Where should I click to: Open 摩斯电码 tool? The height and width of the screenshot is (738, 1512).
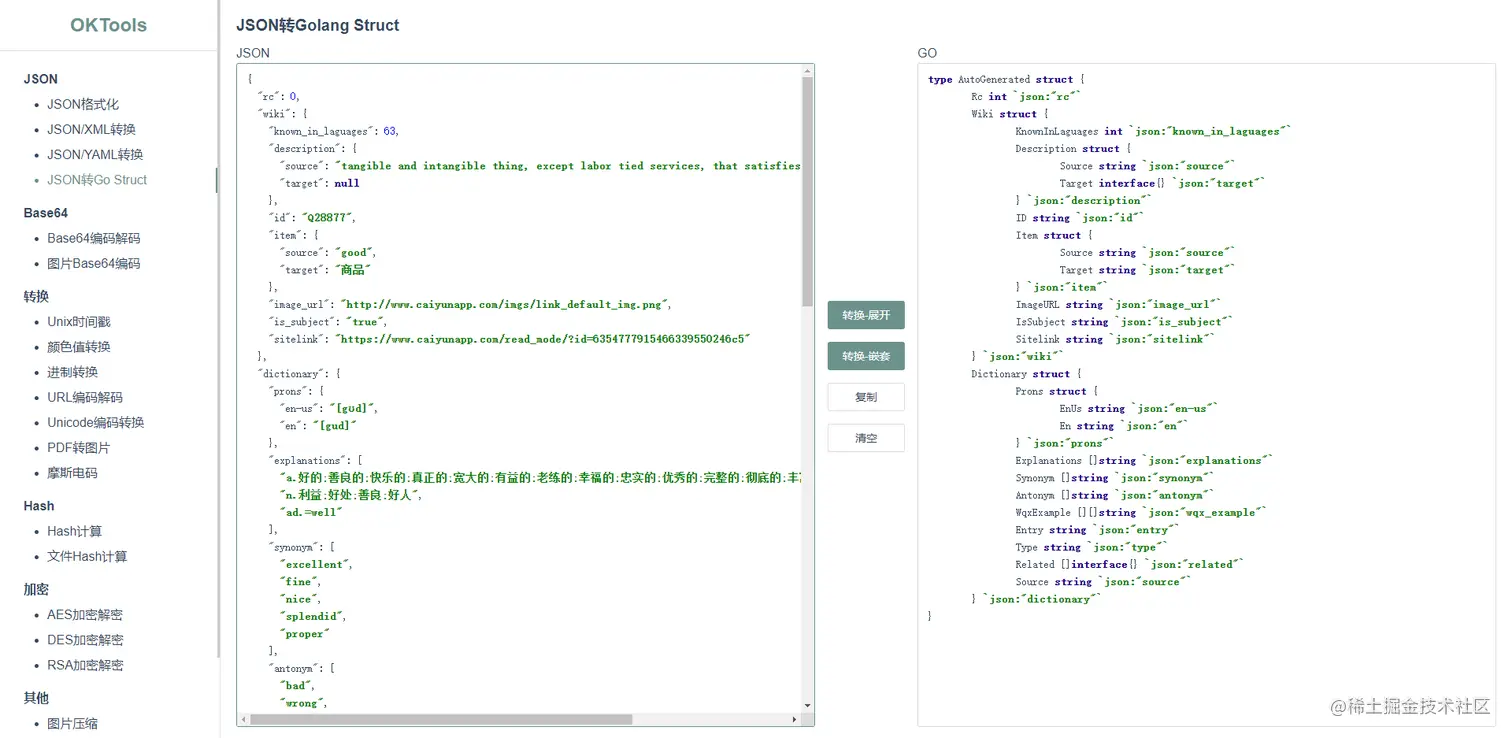[72, 472]
